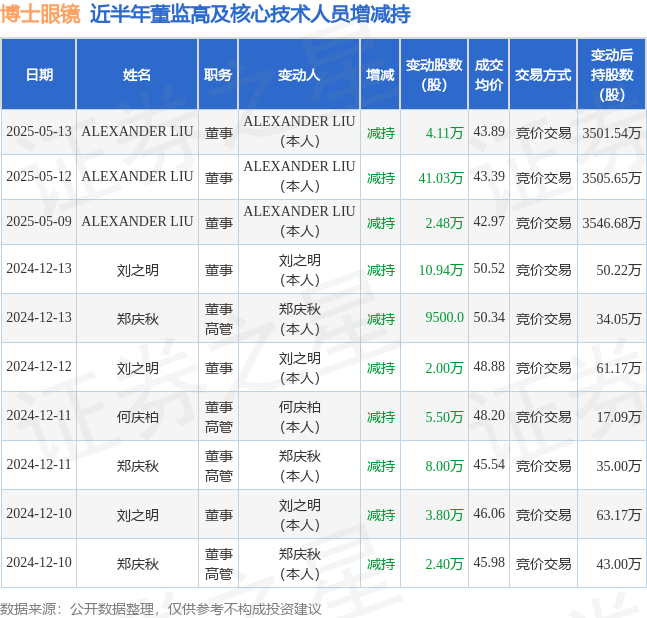This screenshot has height=618, width=647.
Task: Click the average price 43.39
Action: click(489, 177)
